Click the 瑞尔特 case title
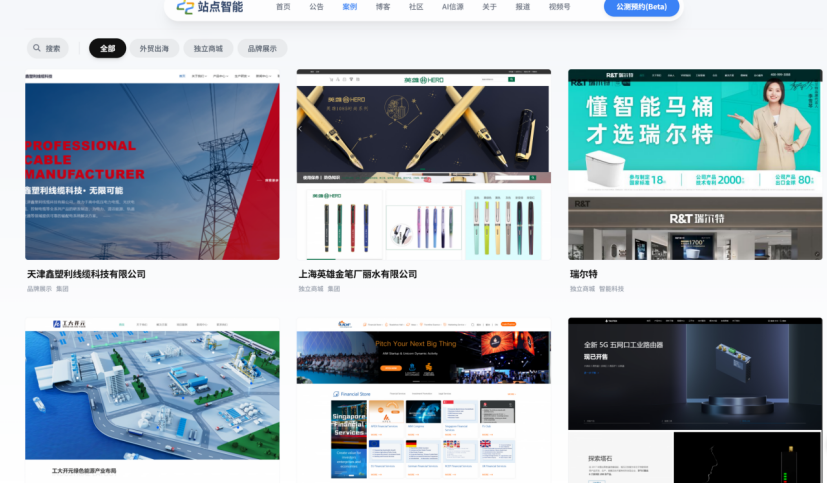 [584, 274]
